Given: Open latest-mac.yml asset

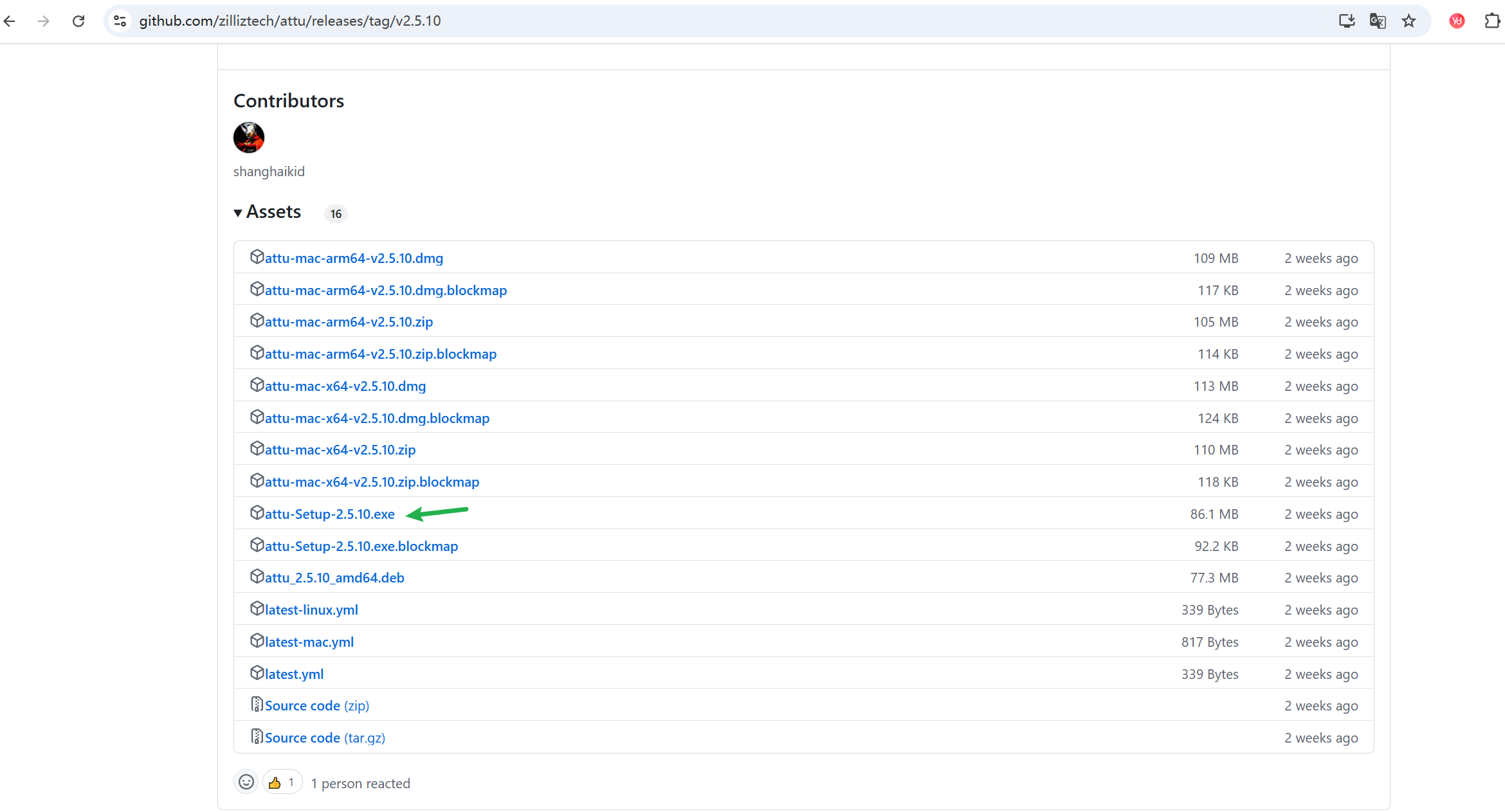Looking at the screenshot, I should click(309, 642).
